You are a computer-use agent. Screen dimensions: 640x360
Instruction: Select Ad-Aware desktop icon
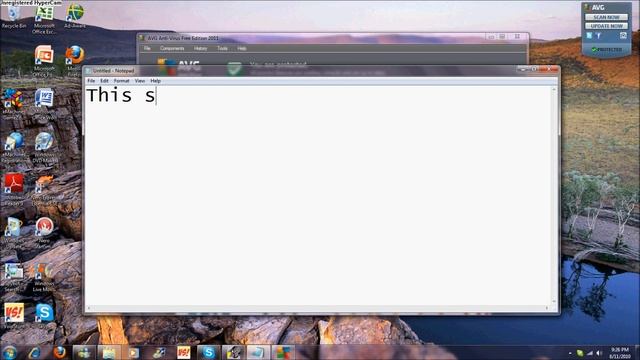[75, 16]
